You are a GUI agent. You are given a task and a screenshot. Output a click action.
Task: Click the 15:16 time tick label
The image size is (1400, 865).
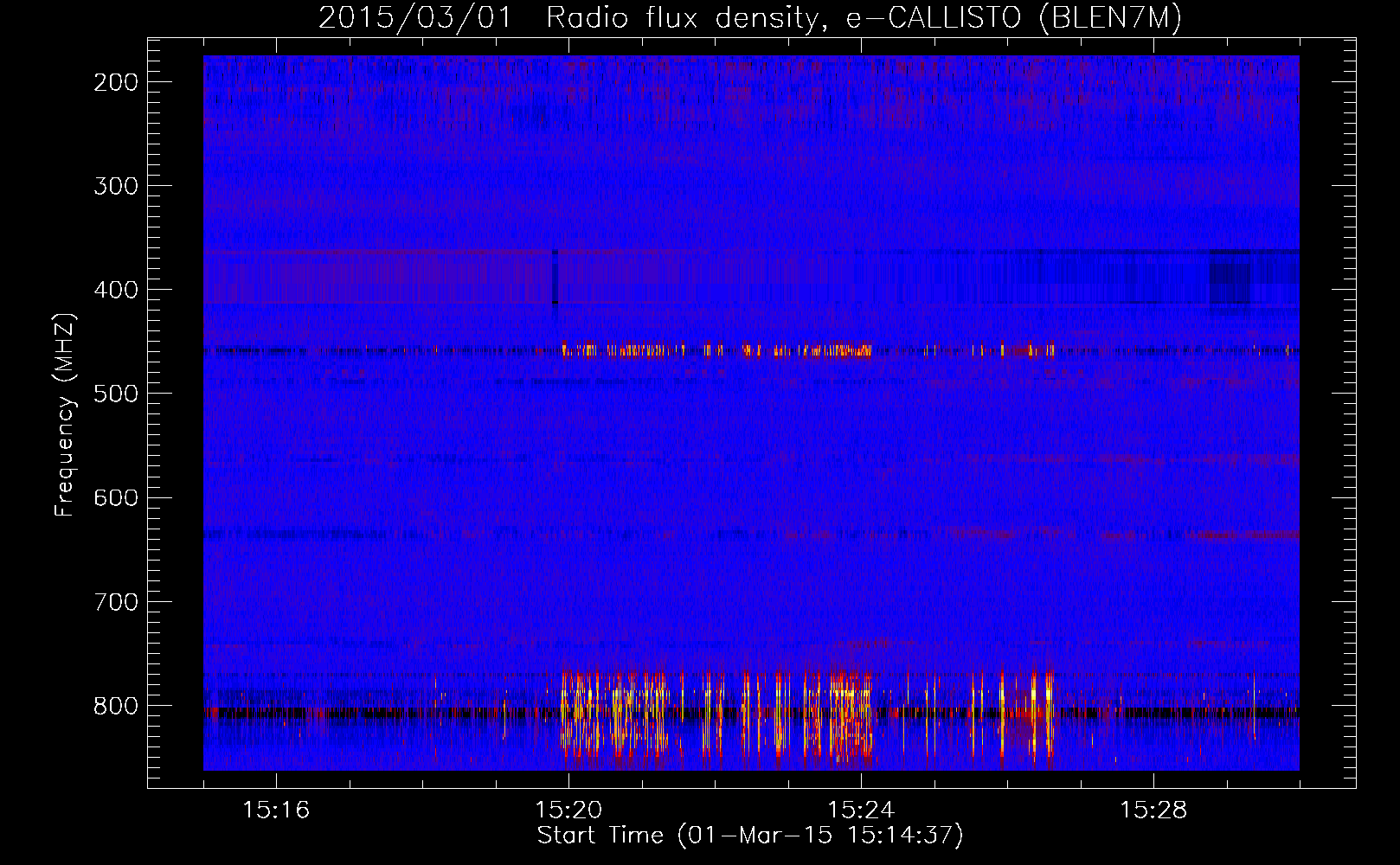tap(276, 811)
